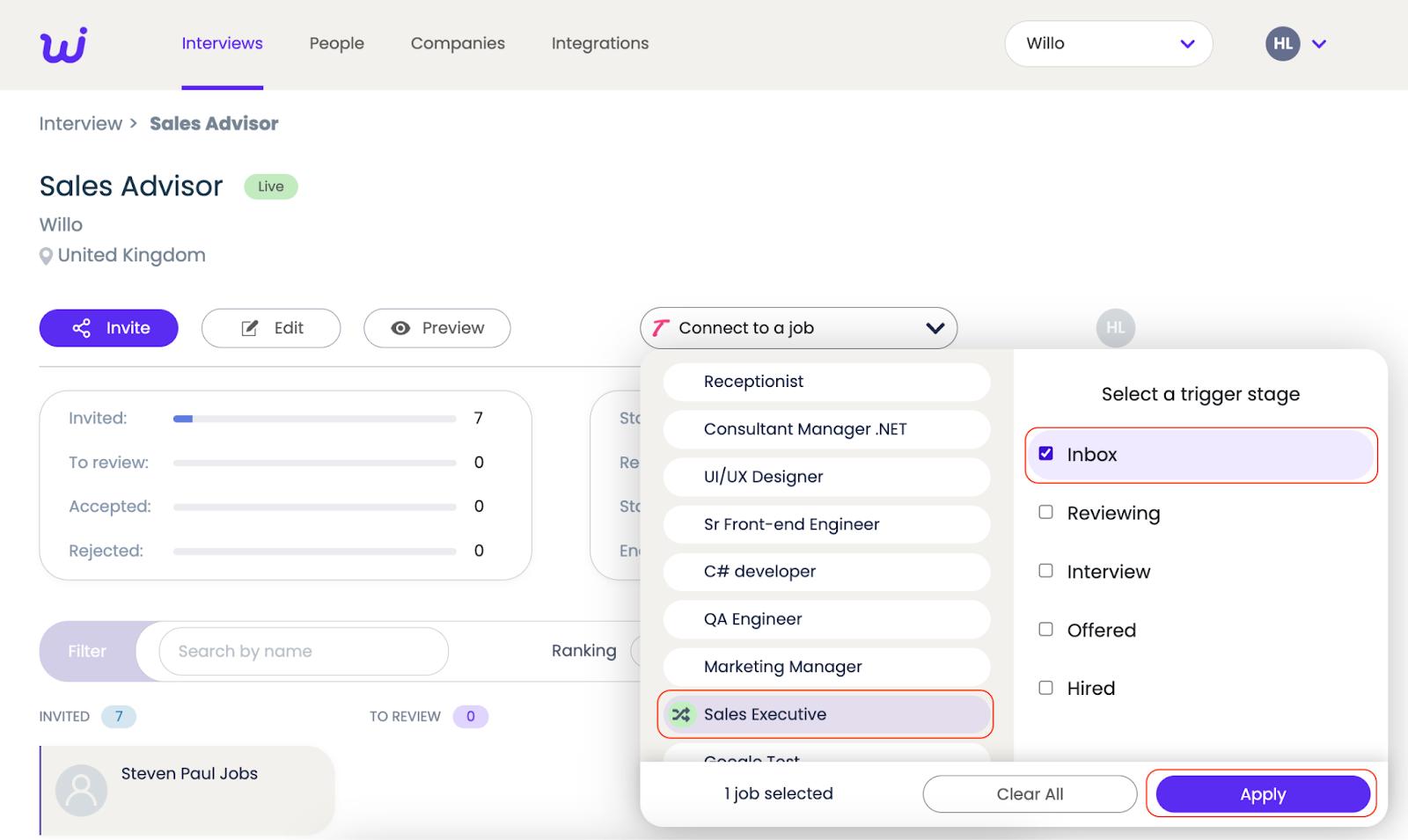Click the To Review count badge 0
Viewport: 1408px width, 840px height.
[x=471, y=717]
